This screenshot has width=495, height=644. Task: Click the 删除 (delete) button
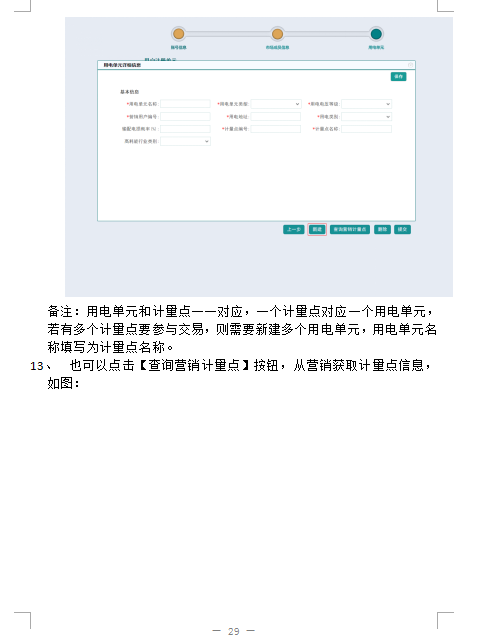tap(382, 229)
